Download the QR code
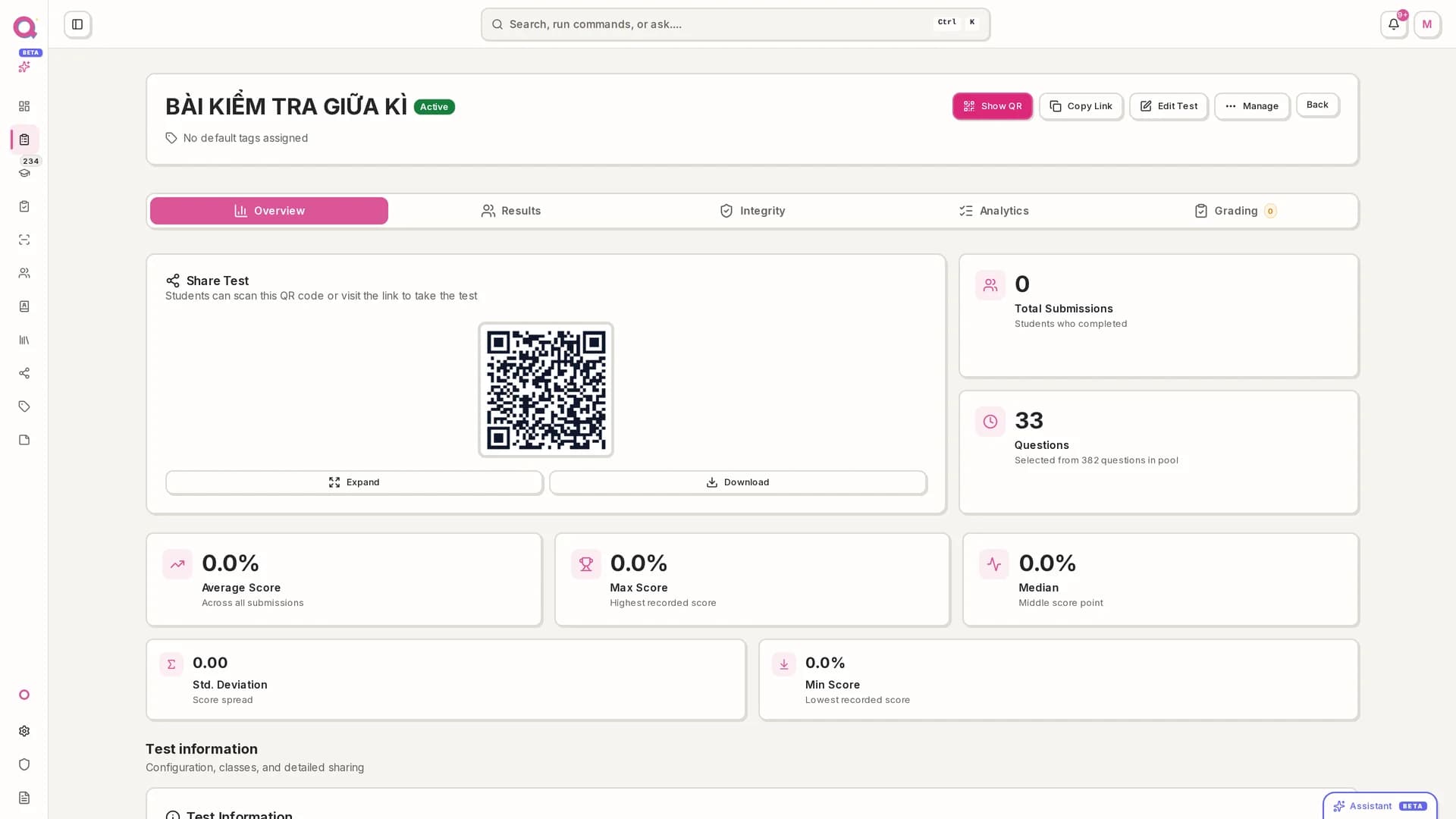The width and height of the screenshot is (1456, 819). pyautogui.click(x=738, y=482)
